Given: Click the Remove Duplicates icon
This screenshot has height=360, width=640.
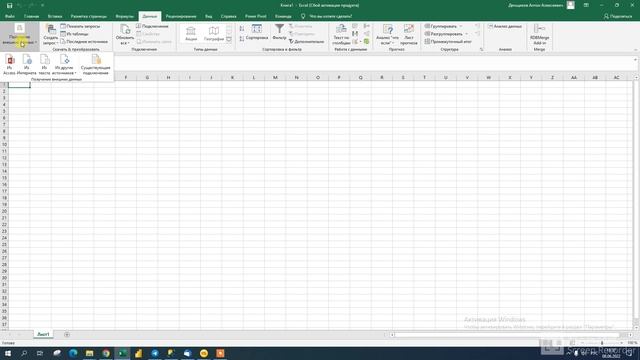Looking at the screenshot, I should pyautogui.click(x=355, y=34).
